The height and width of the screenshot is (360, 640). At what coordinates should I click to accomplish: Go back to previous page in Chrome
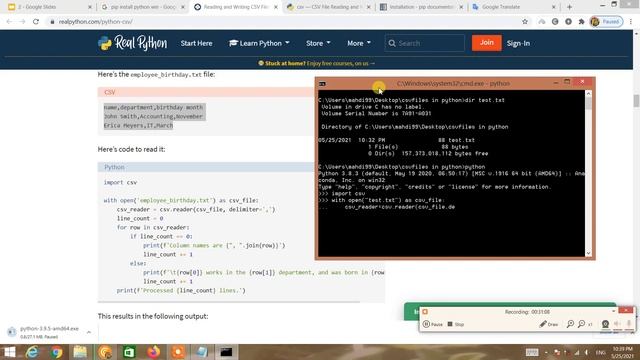[x=9, y=22]
